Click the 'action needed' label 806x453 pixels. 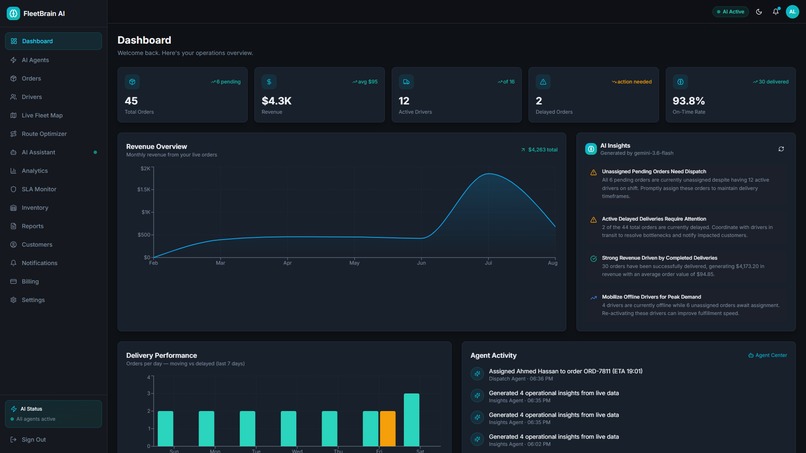[632, 82]
